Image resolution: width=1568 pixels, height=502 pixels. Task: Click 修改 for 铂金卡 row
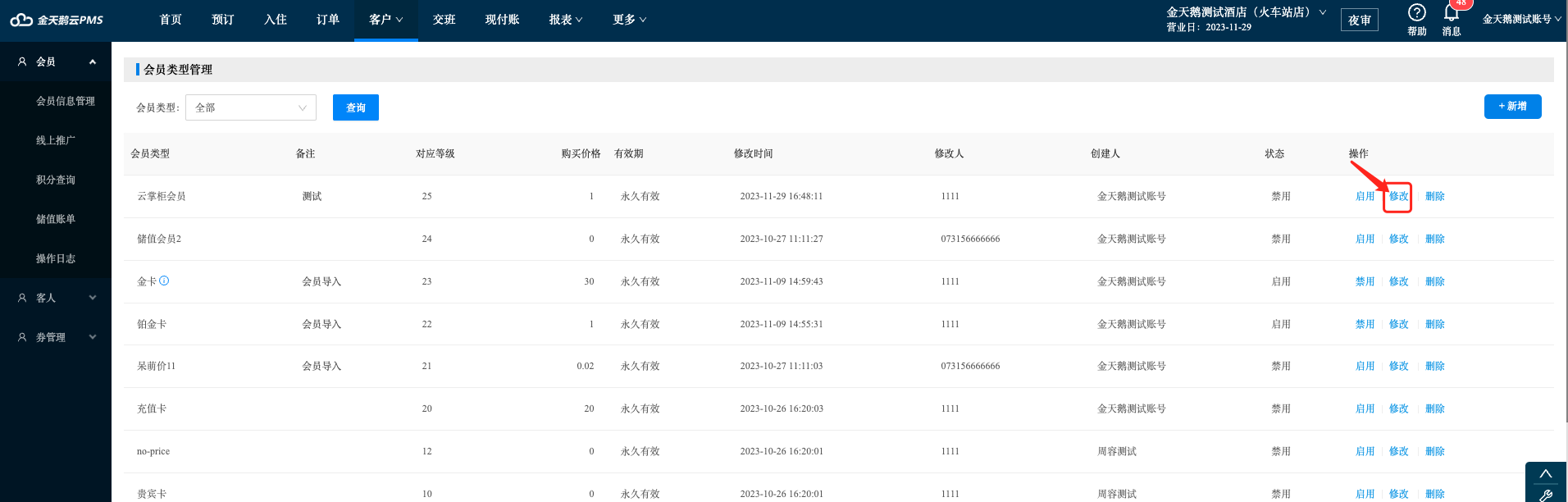(1398, 324)
